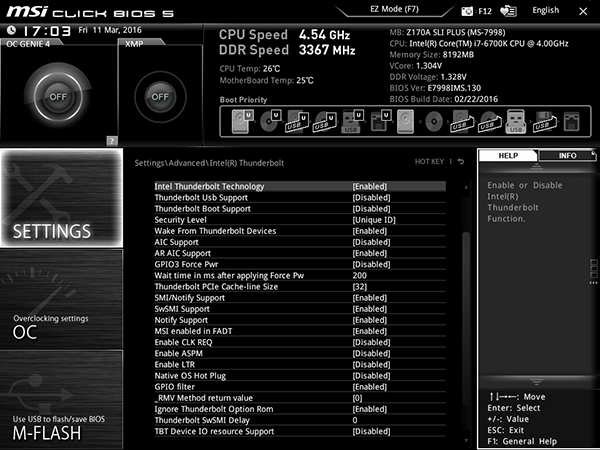This screenshot has height=450, width=600.
Task: Open the favorites heart icon in header
Action: coord(508,11)
